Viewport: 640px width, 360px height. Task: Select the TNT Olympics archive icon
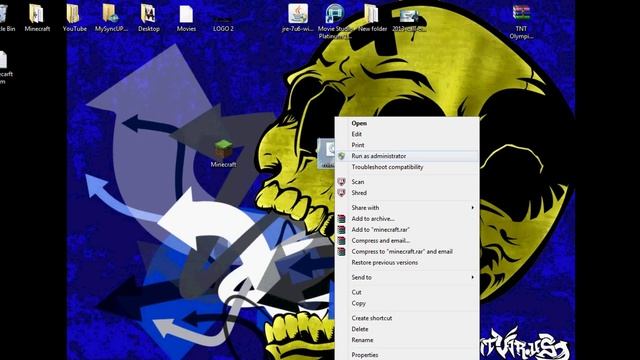[521, 13]
